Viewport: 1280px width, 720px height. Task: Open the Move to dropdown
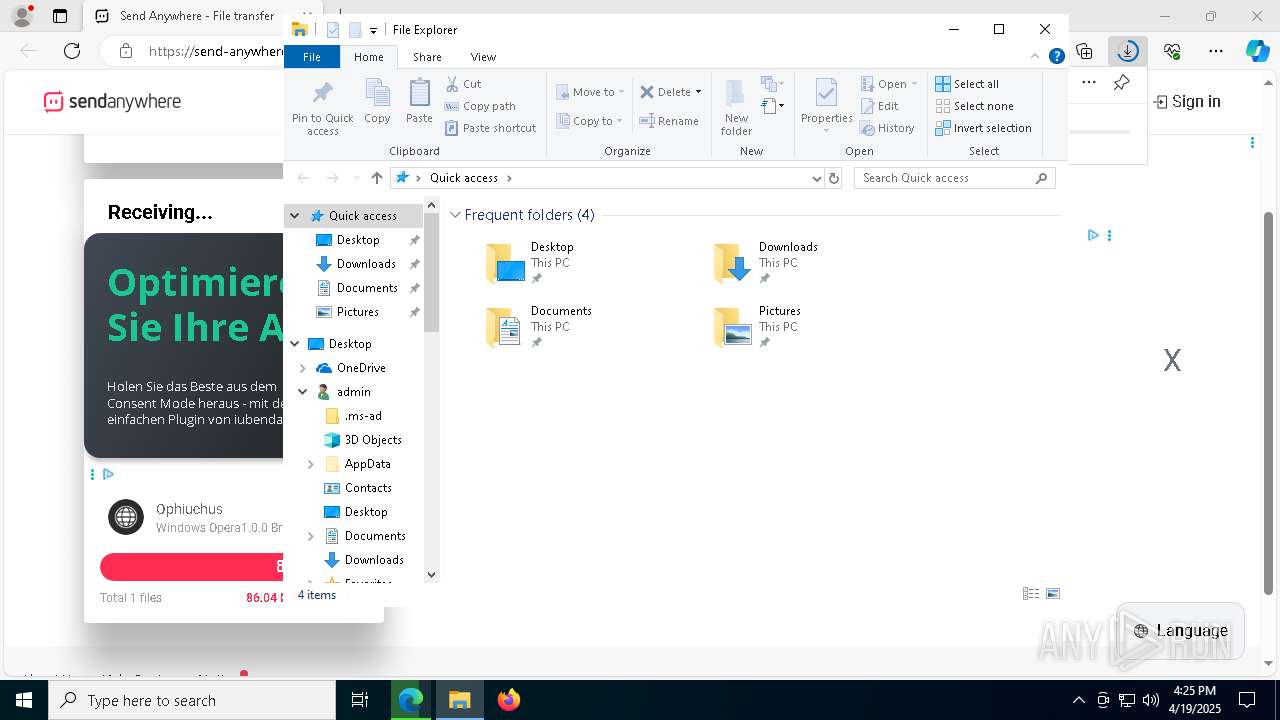[x=590, y=92]
